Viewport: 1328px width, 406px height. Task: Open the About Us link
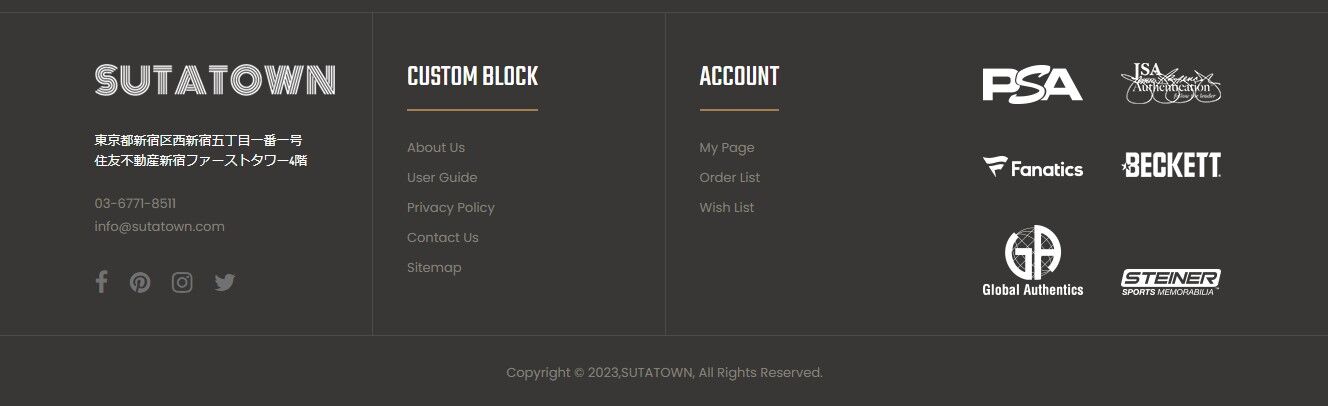pyautogui.click(x=436, y=148)
